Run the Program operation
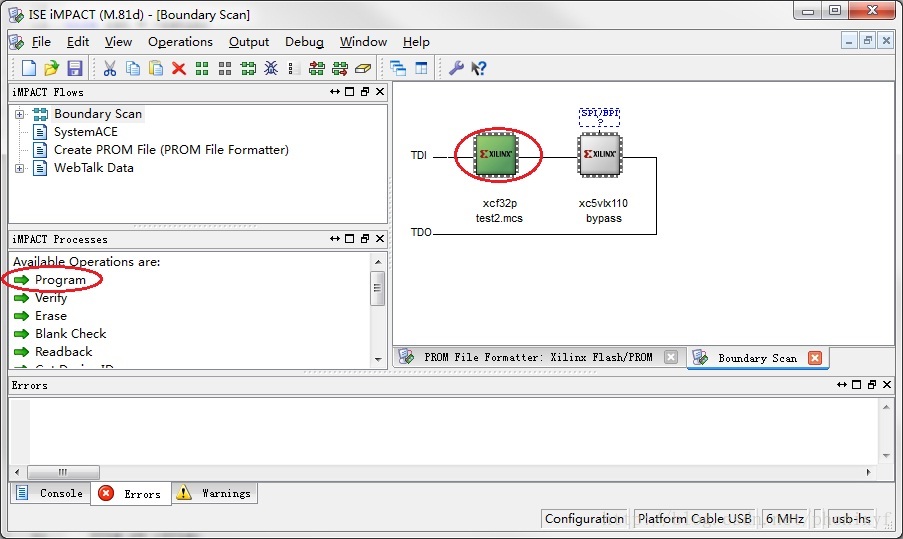The width and height of the screenshot is (903, 539). [x=60, y=280]
